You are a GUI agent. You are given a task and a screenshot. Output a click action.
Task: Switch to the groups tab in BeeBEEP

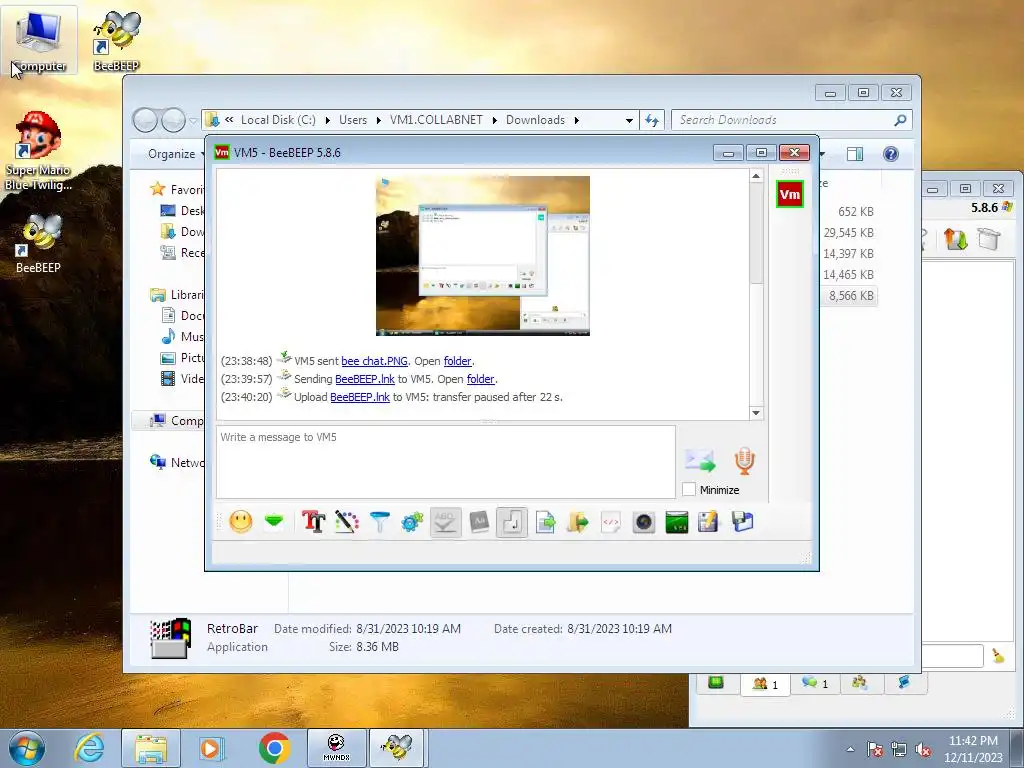pyautogui.click(x=859, y=683)
